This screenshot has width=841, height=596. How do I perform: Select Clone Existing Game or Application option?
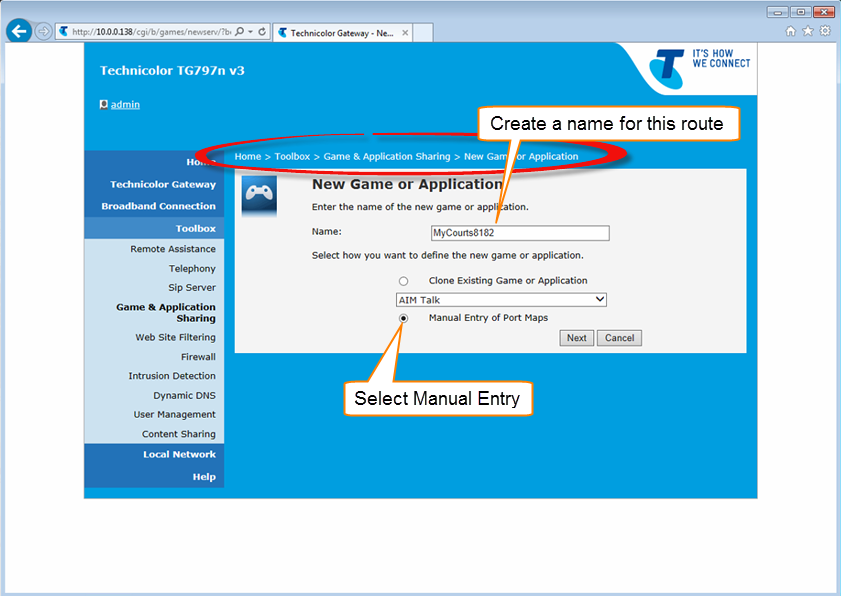pos(403,281)
